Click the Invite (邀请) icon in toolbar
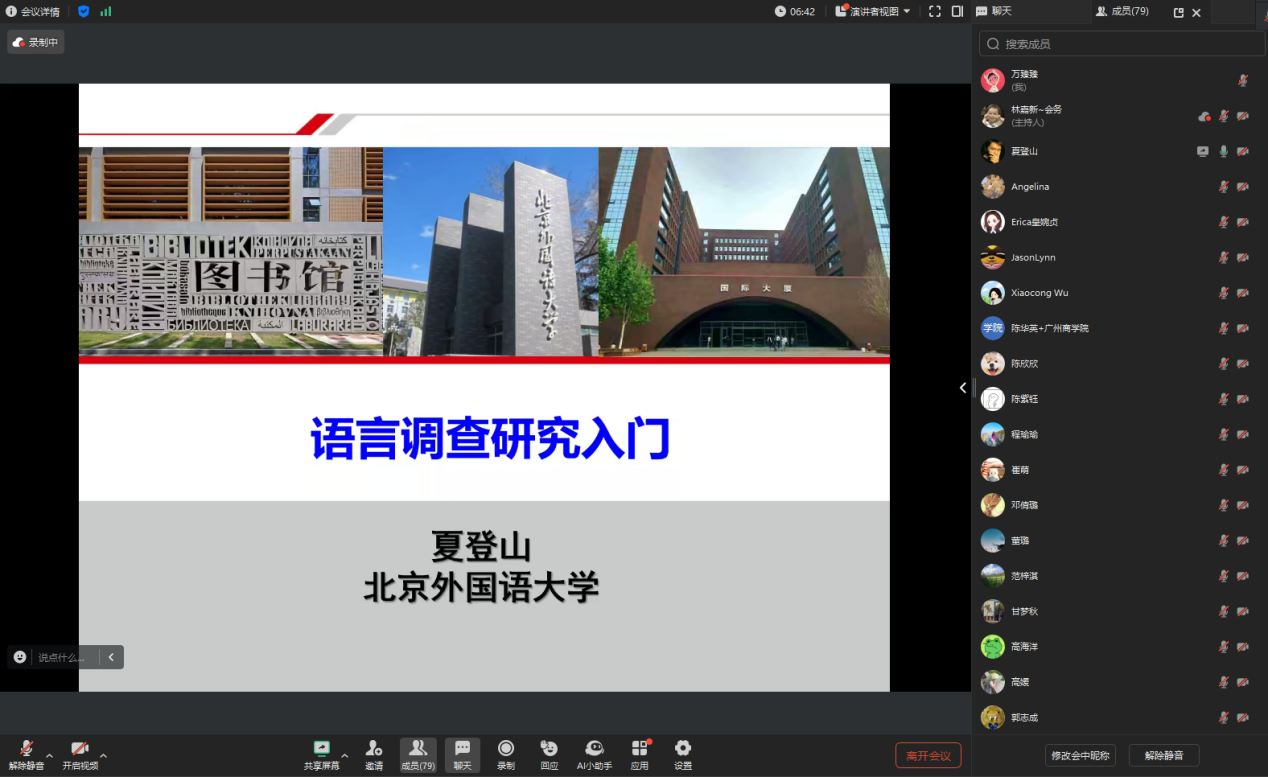 click(x=373, y=754)
